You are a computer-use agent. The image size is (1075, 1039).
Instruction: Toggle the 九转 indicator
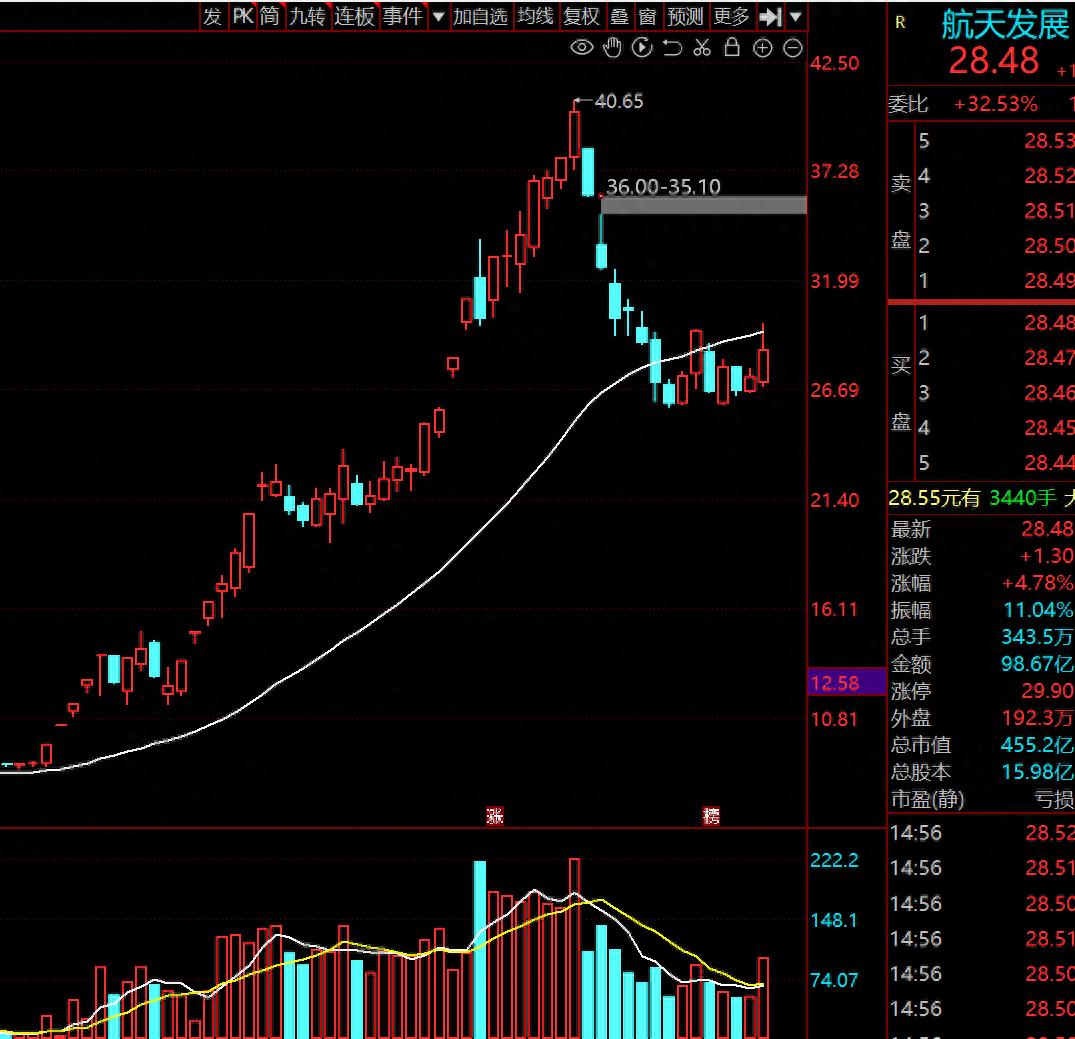pyautogui.click(x=307, y=16)
